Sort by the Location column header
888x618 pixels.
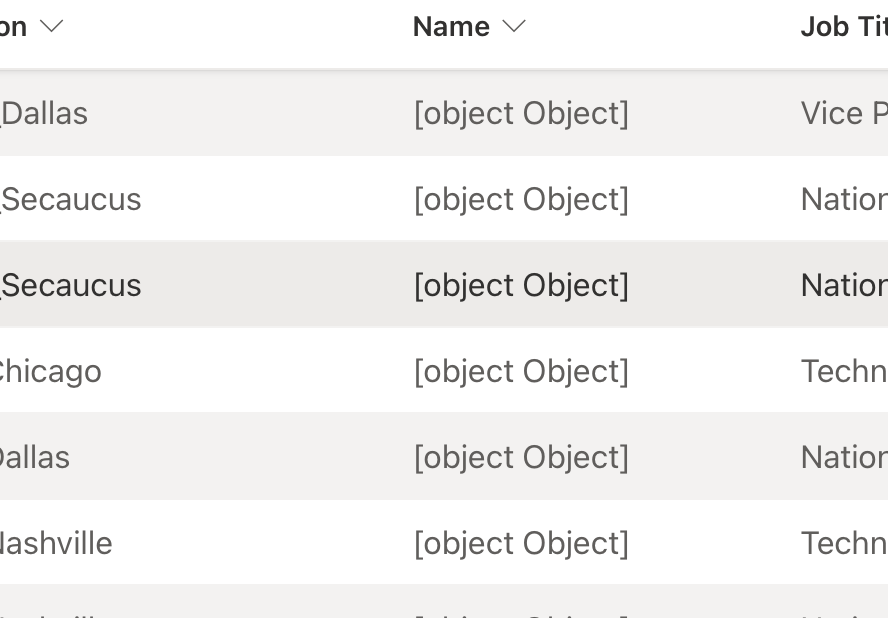(20, 26)
